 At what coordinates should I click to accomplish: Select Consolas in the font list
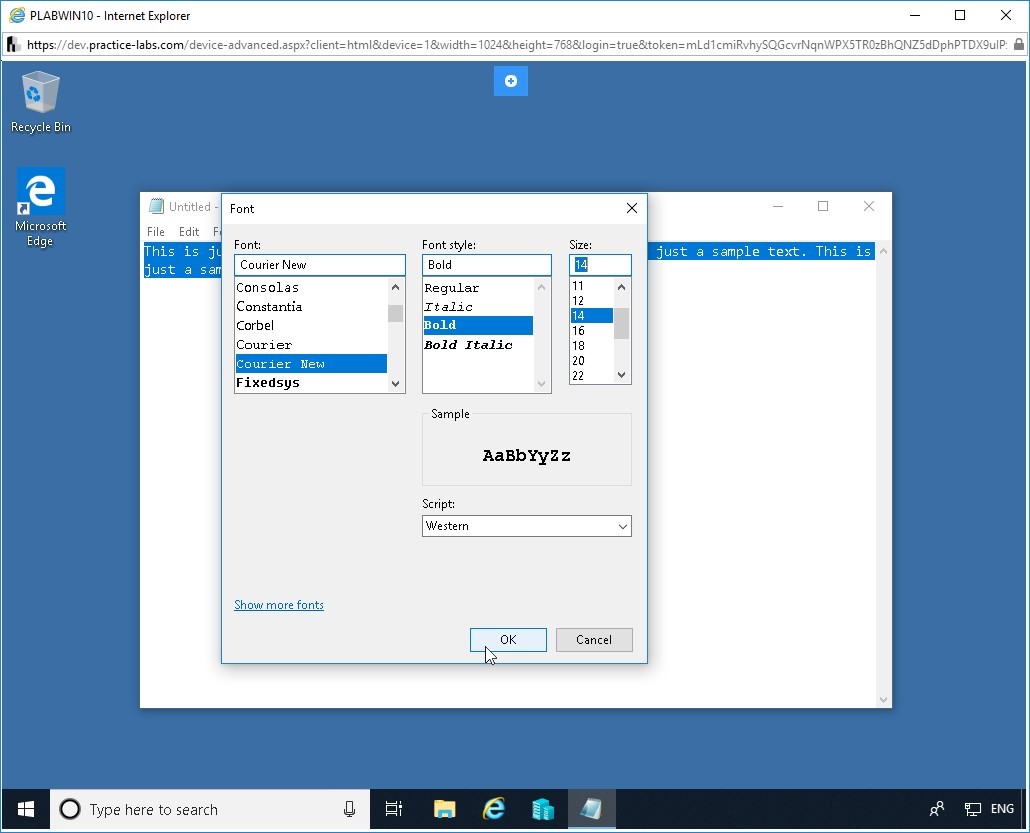[x=311, y=288]
